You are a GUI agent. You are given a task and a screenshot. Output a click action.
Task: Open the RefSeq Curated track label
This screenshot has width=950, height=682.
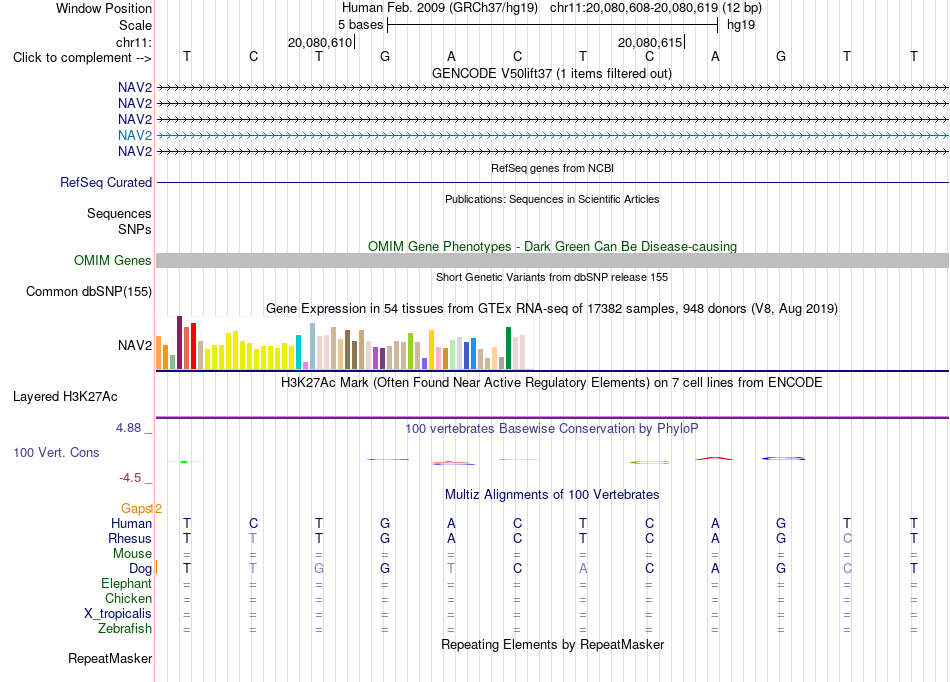click(106, 182)
